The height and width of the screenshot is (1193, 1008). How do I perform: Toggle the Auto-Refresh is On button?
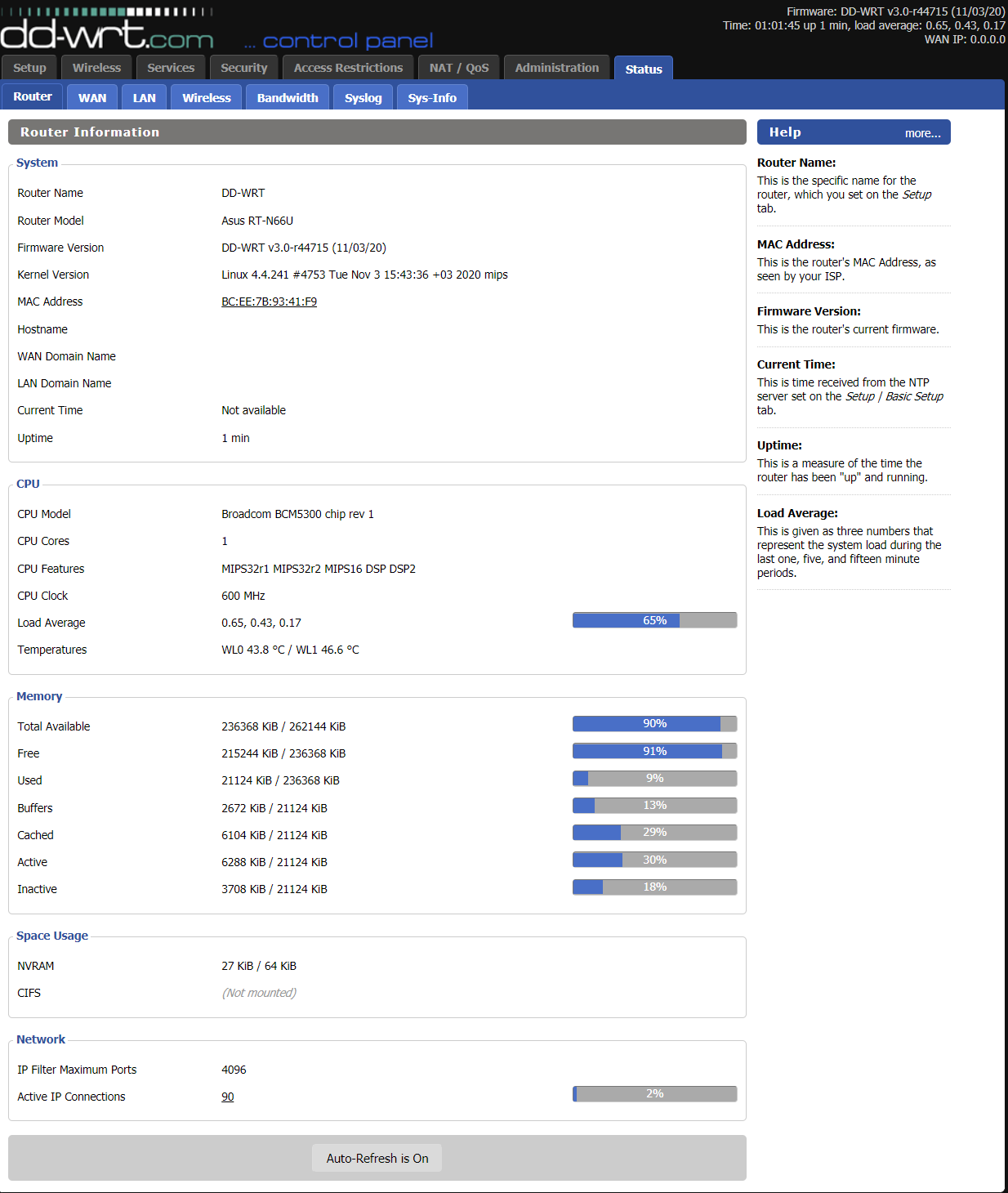click(377, 1158)
